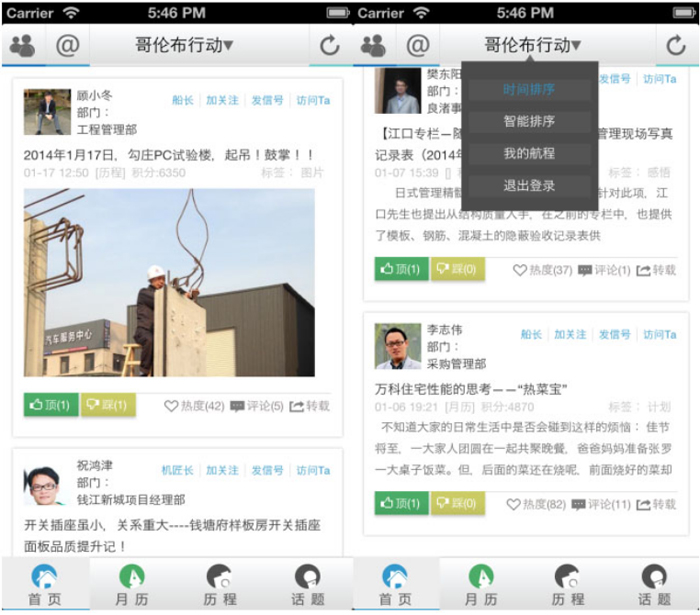This screenshot has height=615, width=700.
Task: Refresh the feed on the left screen
Action: coord(329,46)
